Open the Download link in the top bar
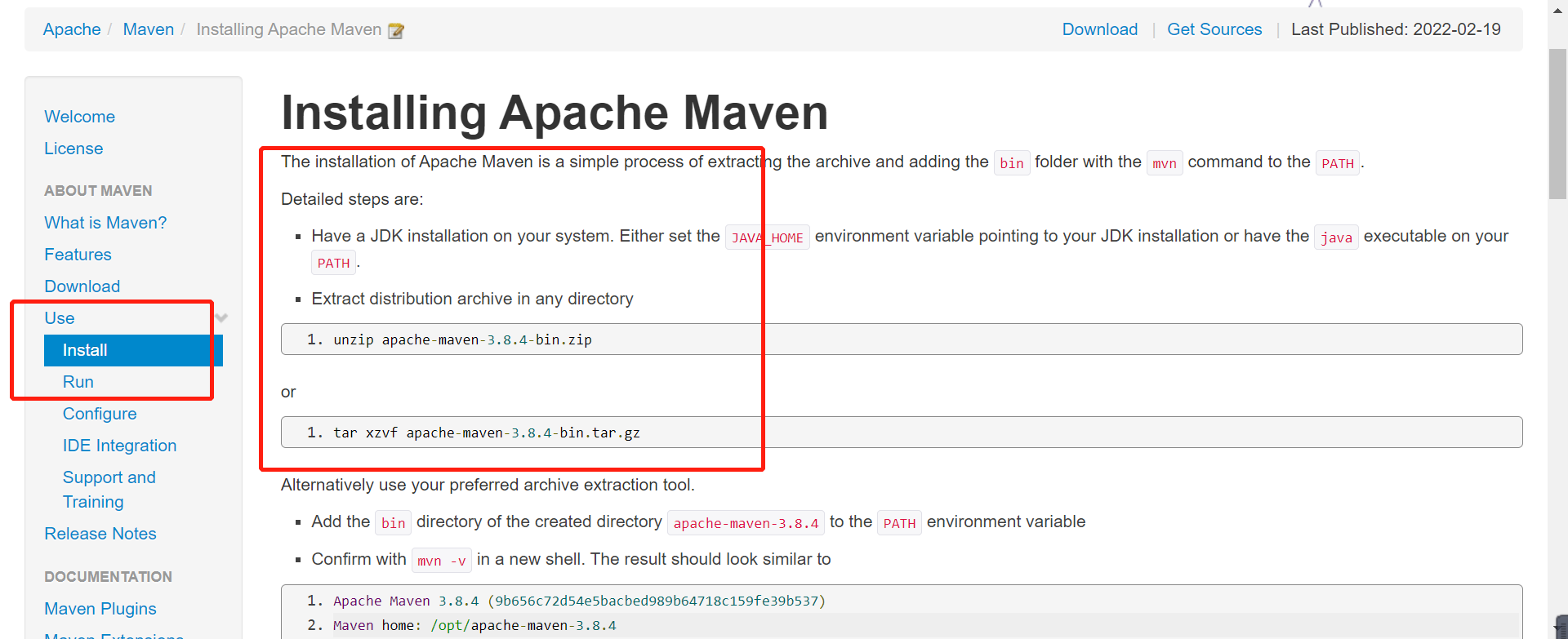This screenshot has height=639, width=1568. coord(1099,29)
